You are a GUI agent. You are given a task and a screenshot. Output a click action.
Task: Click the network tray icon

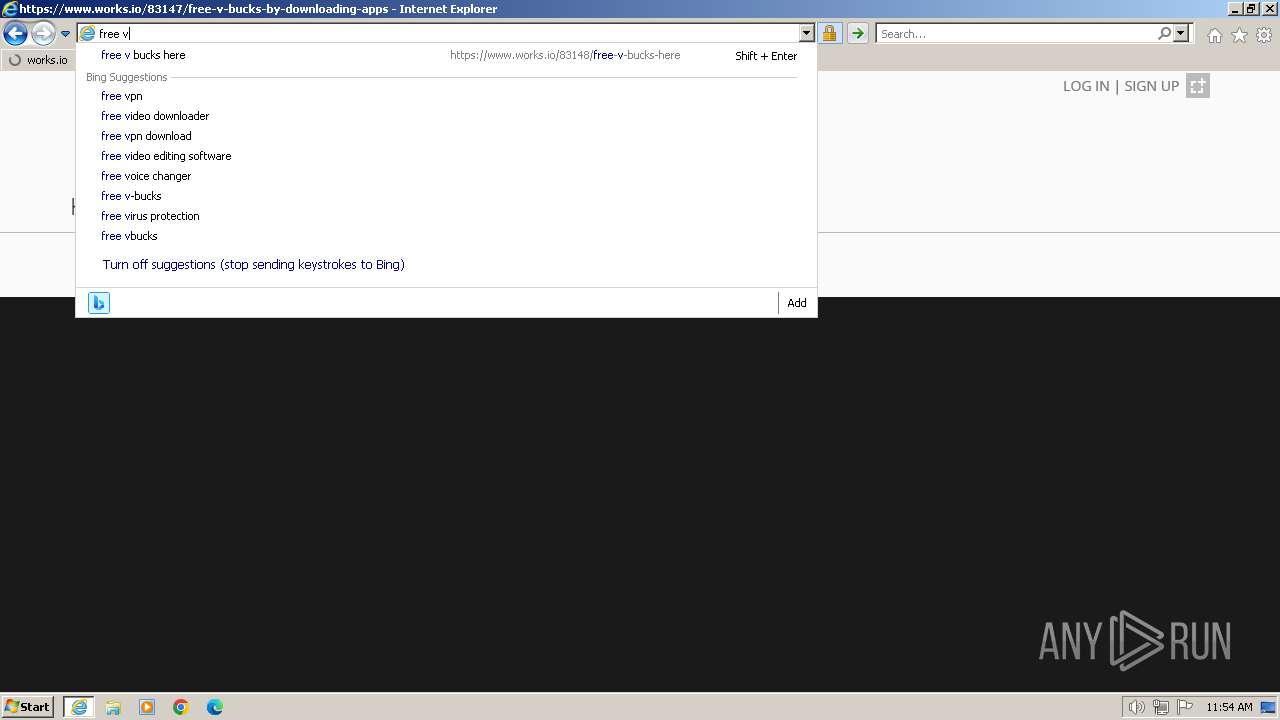(1161, 707)
